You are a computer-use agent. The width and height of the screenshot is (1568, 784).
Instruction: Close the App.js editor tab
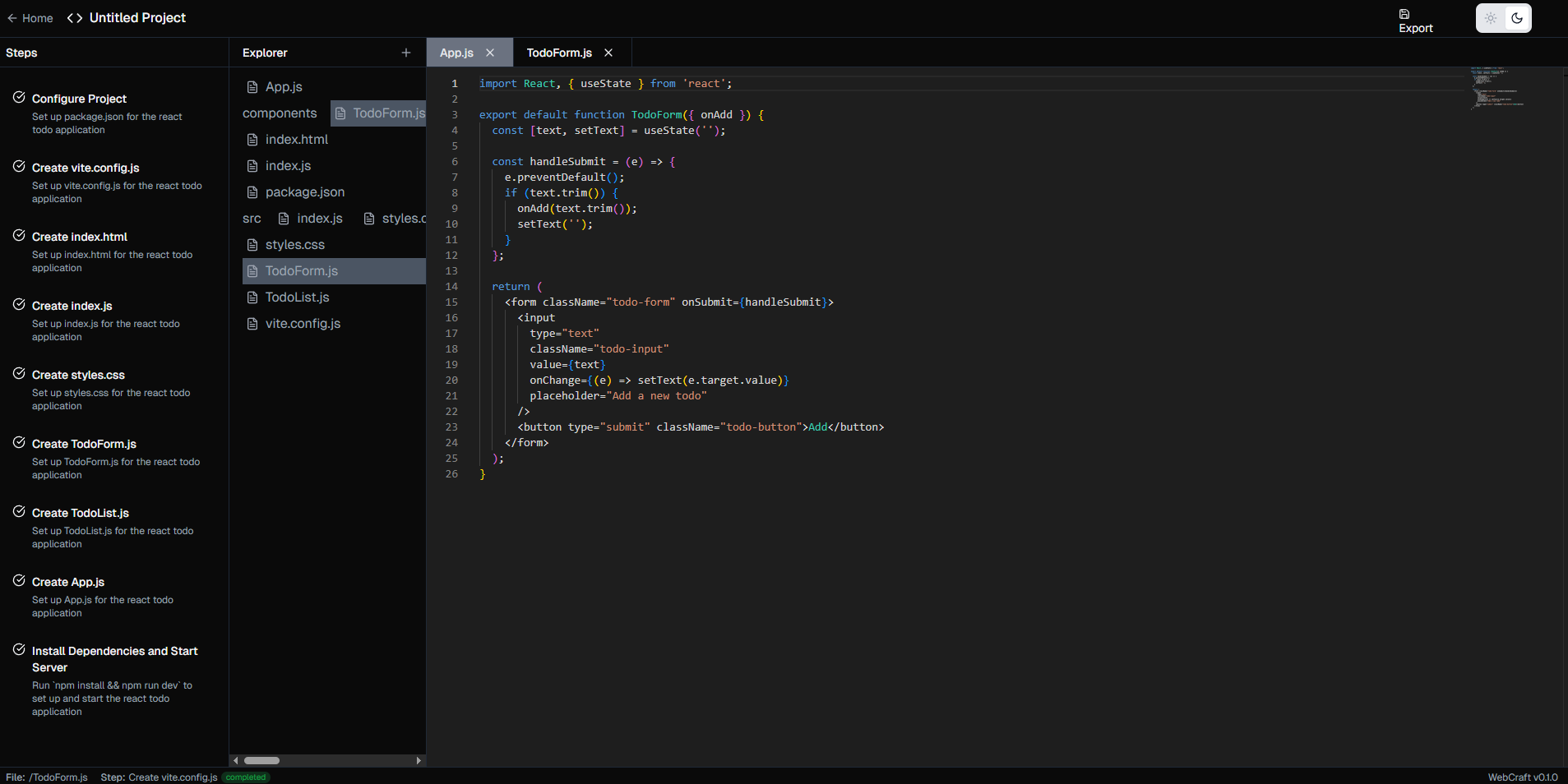click(x=490, y=53)
